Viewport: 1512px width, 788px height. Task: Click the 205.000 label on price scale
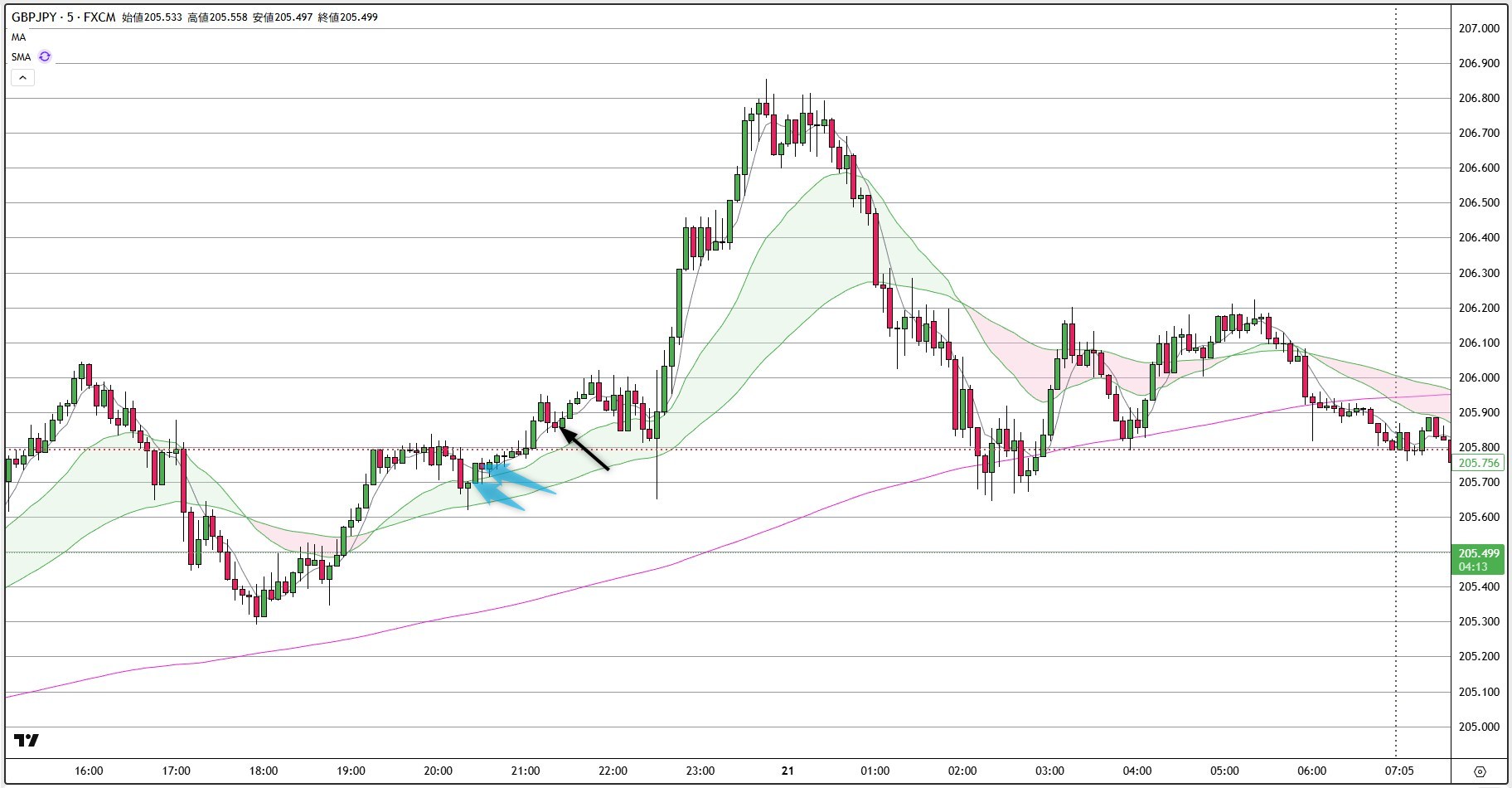[x=1479, y=727]
